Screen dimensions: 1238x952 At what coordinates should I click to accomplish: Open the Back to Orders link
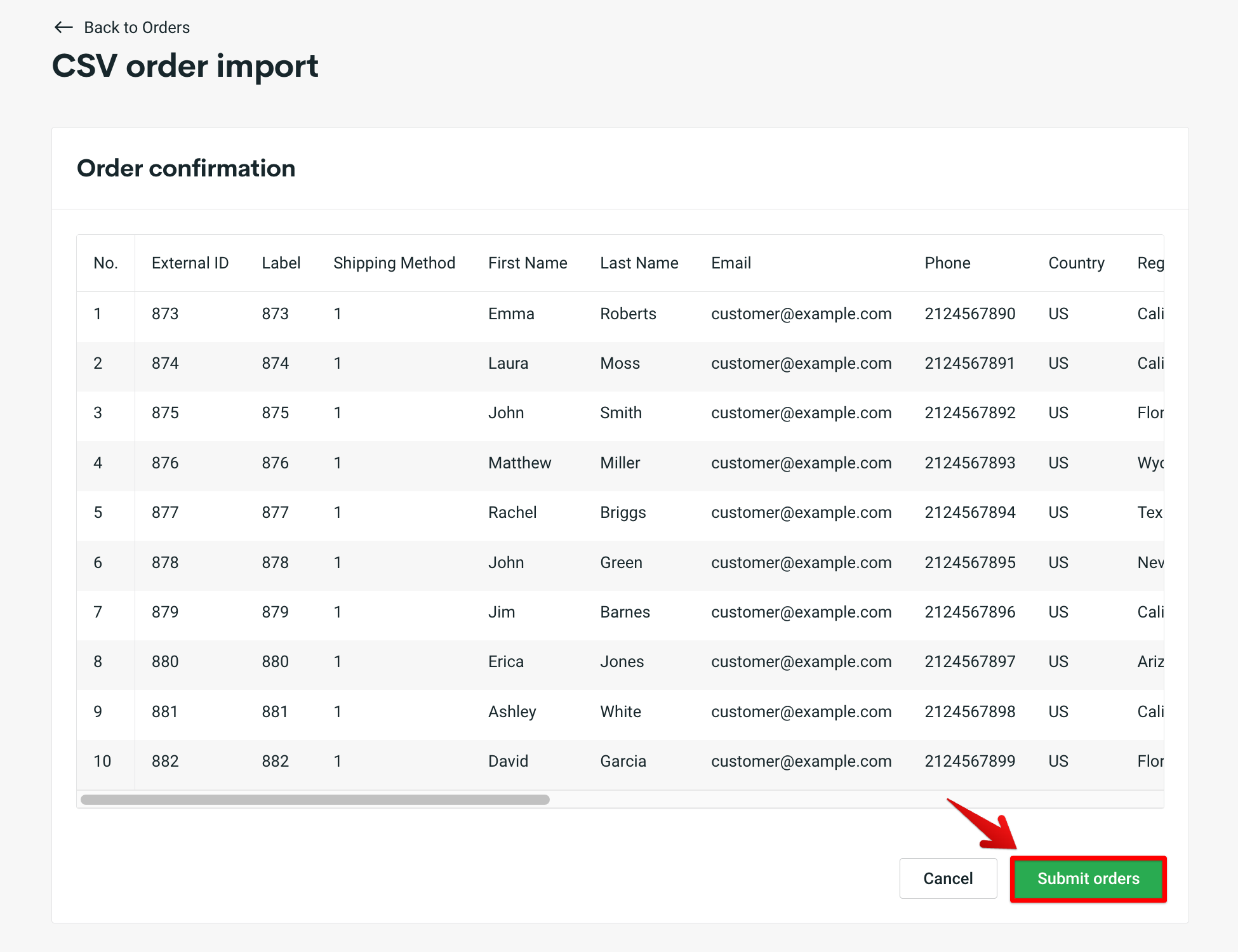(136, 27)
